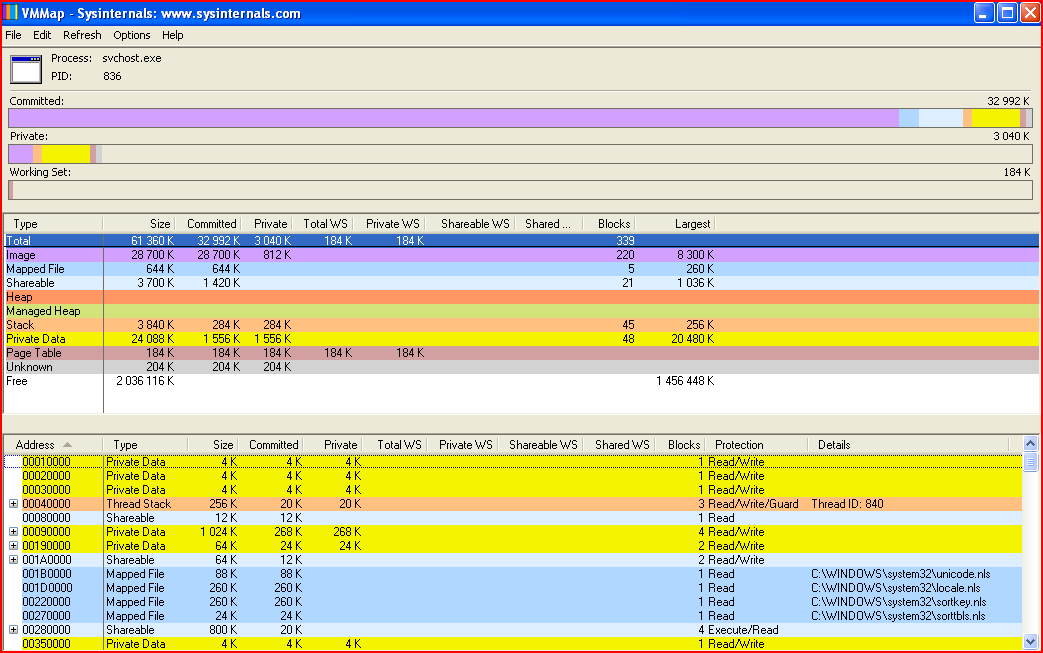Select the Heap memory type row

coord(522,297)
